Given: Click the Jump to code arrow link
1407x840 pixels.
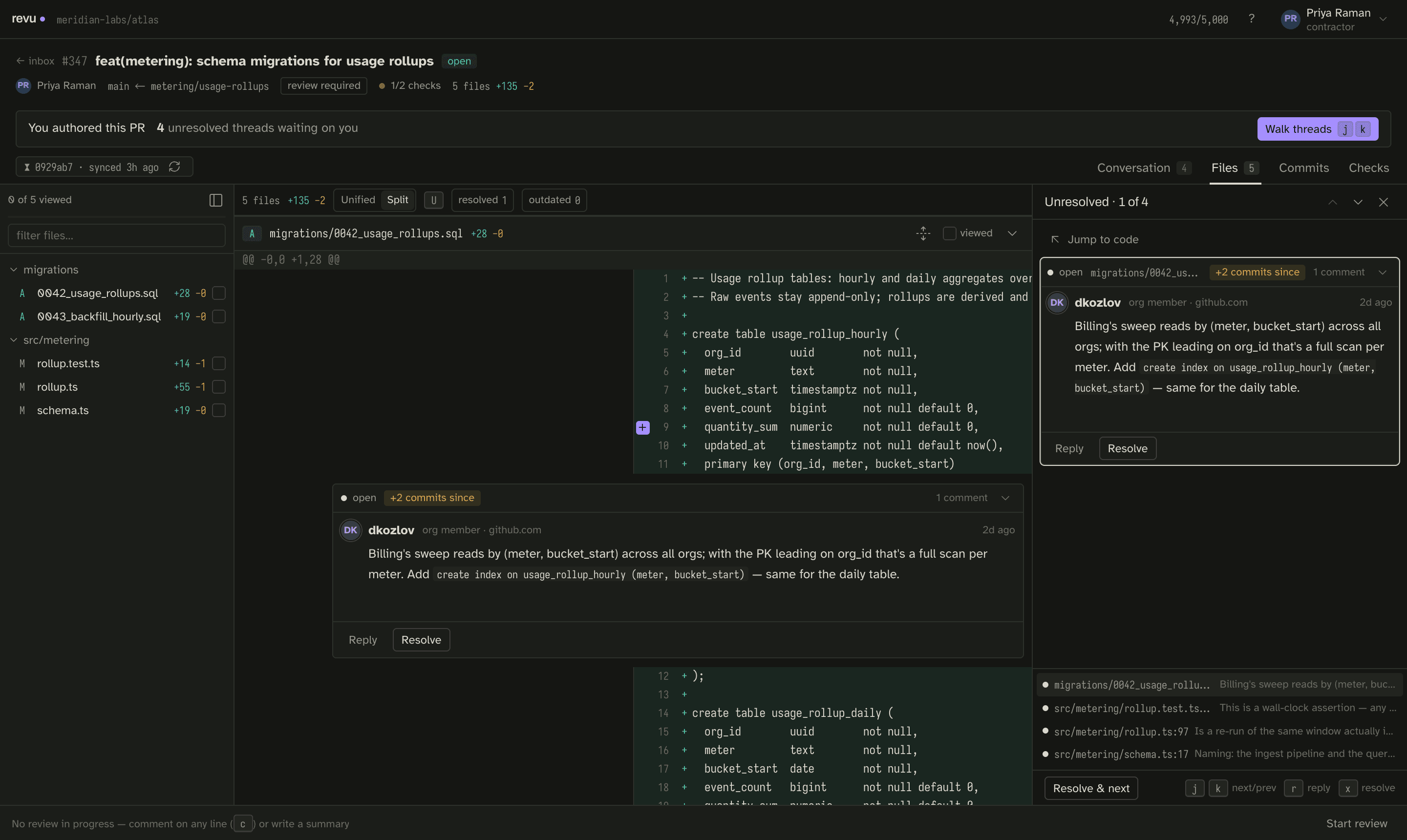Looking at the screenshot, I should pos(1094,239).
